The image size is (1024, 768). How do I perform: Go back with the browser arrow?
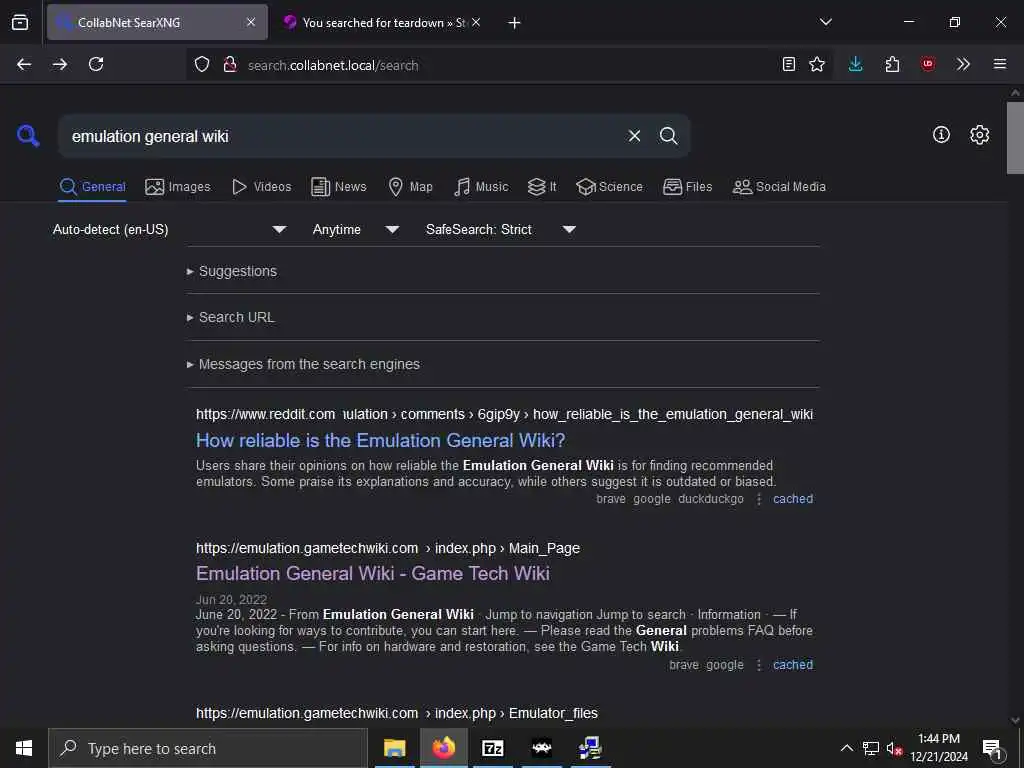coord(24,64)
